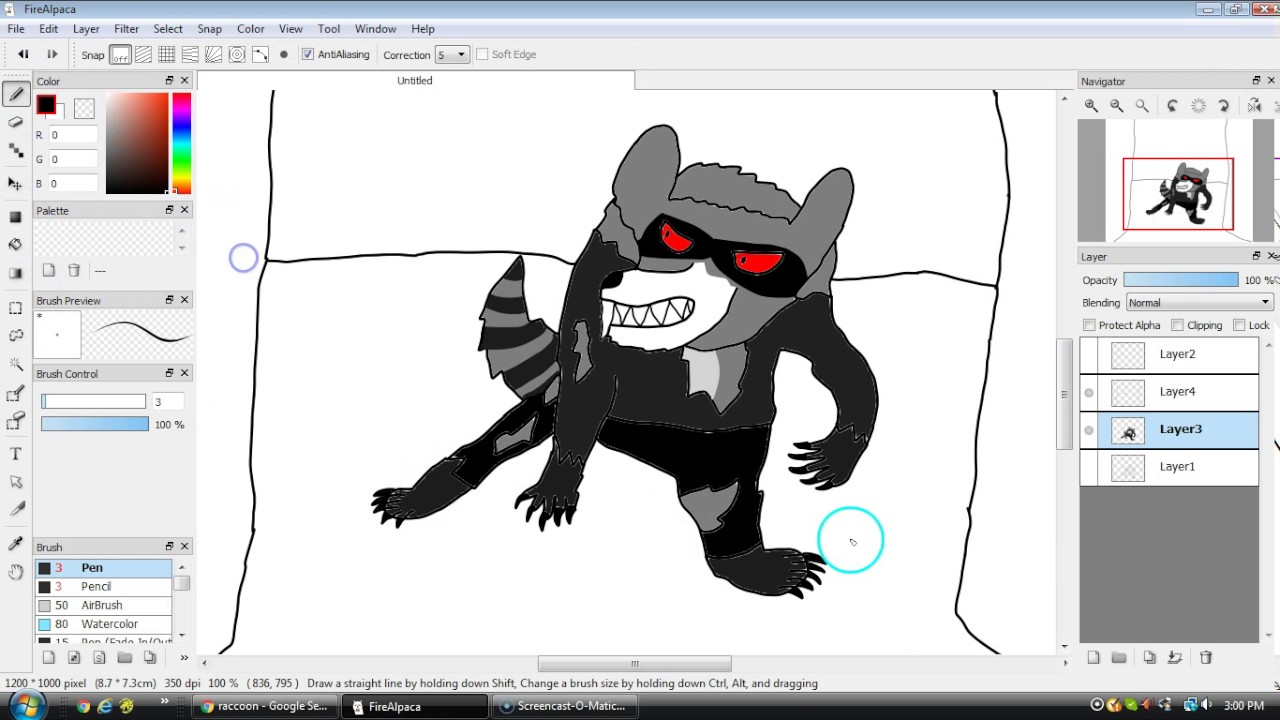This screenshot has height=720, width=1280.
Task: Select Layer1 in the layer list
Action: tap(1169, 467)
